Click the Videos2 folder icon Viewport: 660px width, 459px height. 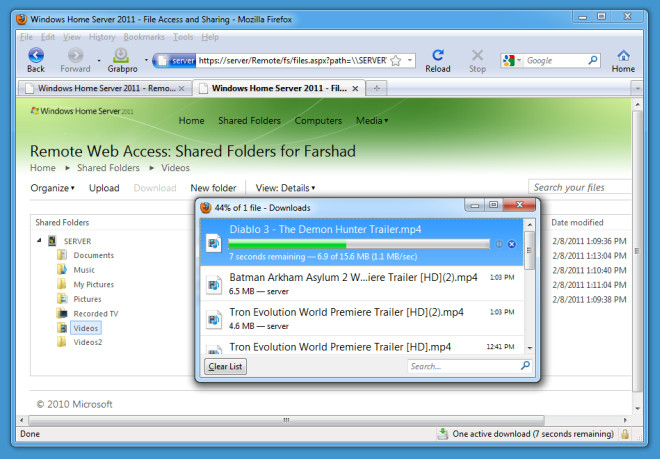coord(62,342)
